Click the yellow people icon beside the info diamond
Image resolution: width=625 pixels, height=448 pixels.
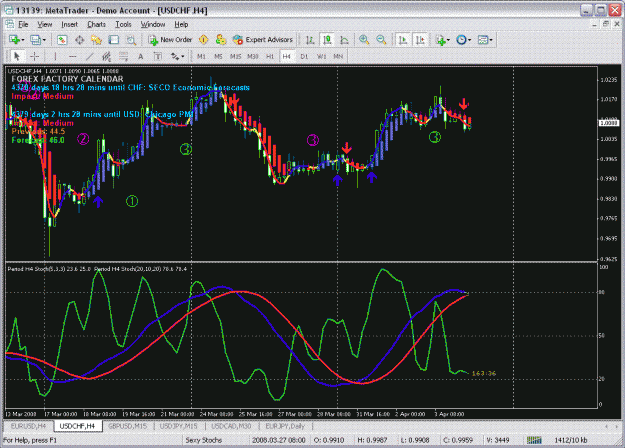click(220, 39)
